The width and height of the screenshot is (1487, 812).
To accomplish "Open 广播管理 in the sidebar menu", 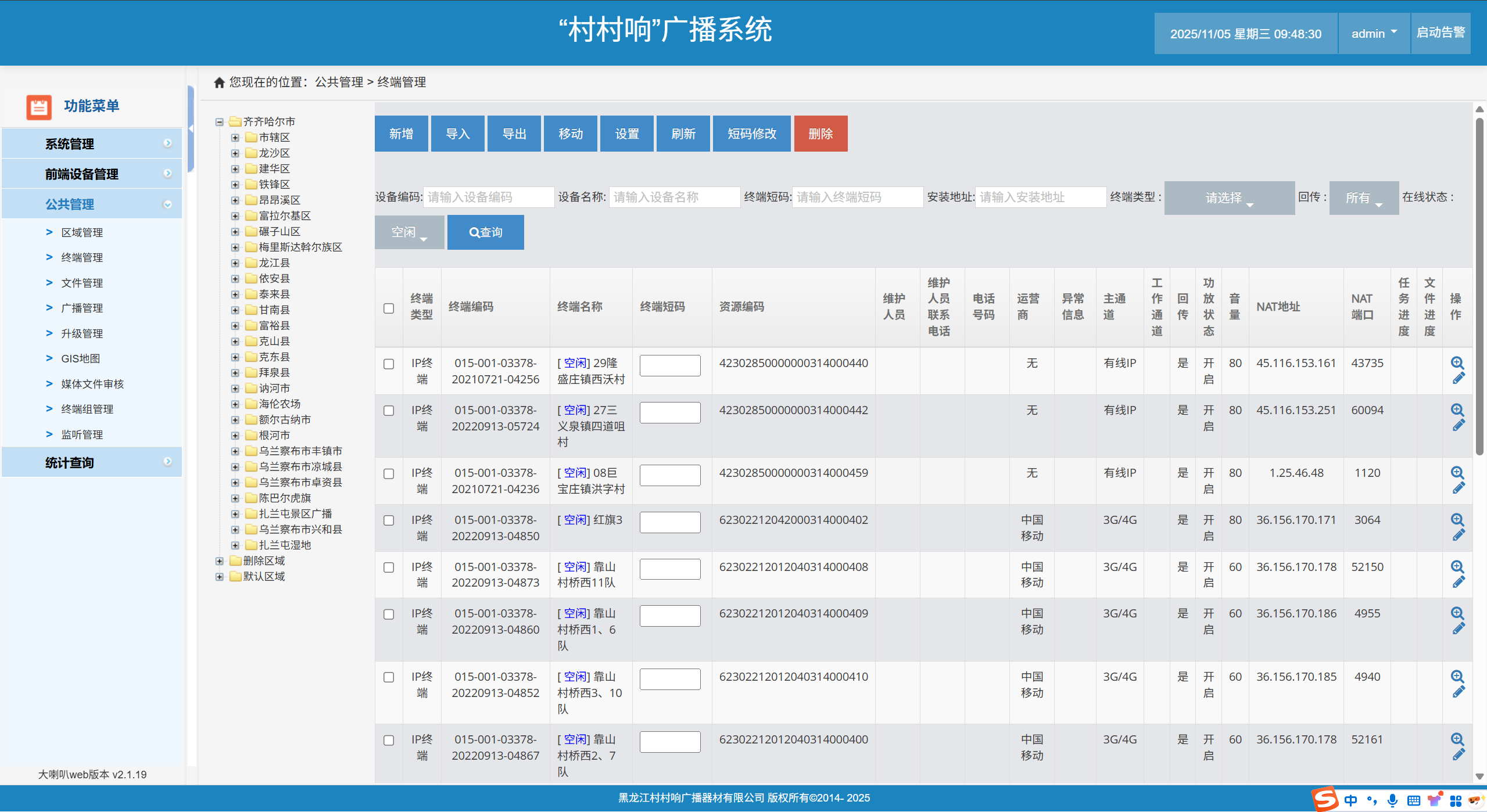I will pyautogui.click(x=82, y=308).
